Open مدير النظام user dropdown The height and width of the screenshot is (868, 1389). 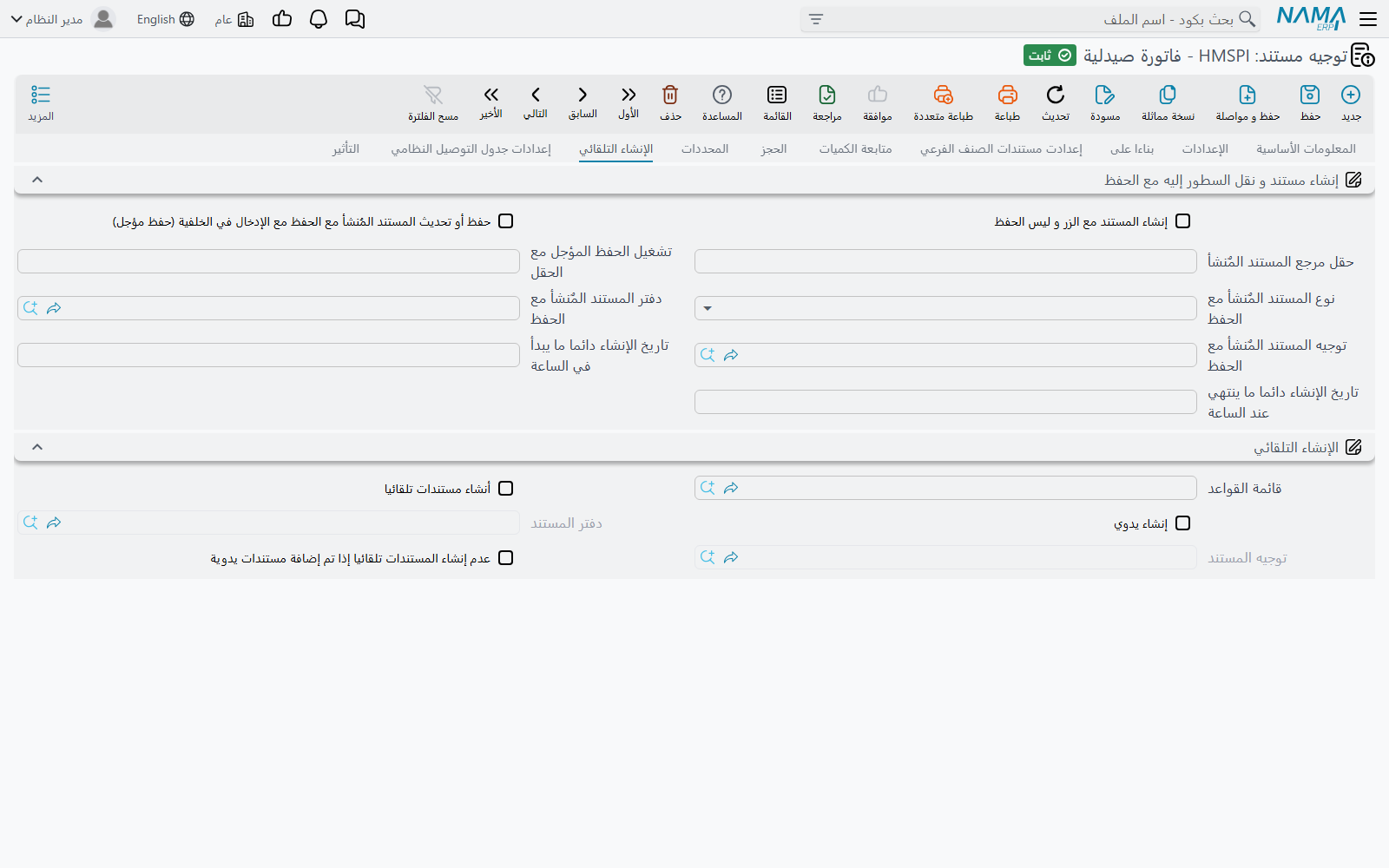coord(63,19)
